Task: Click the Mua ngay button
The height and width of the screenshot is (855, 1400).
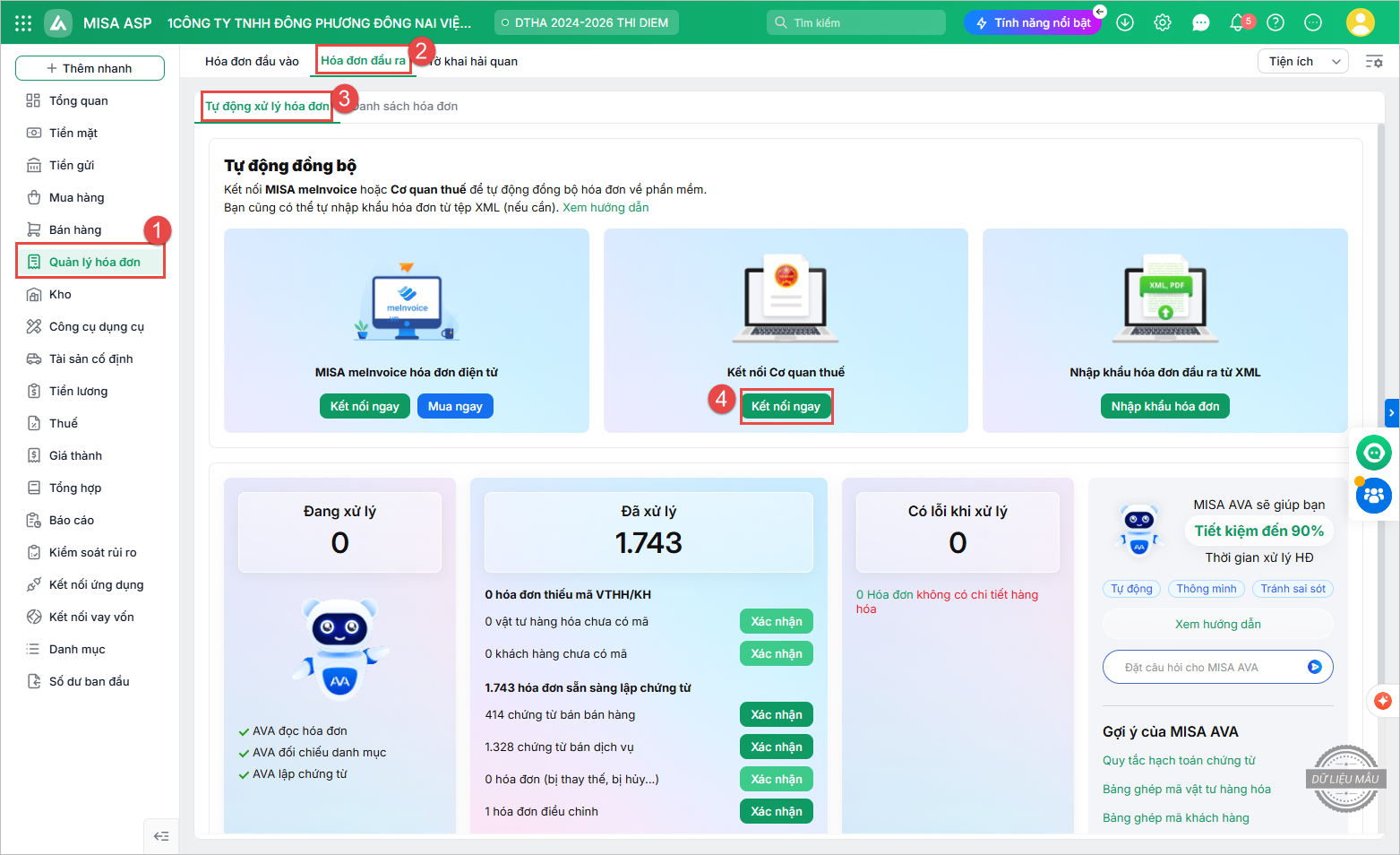Action: (455, 406)
